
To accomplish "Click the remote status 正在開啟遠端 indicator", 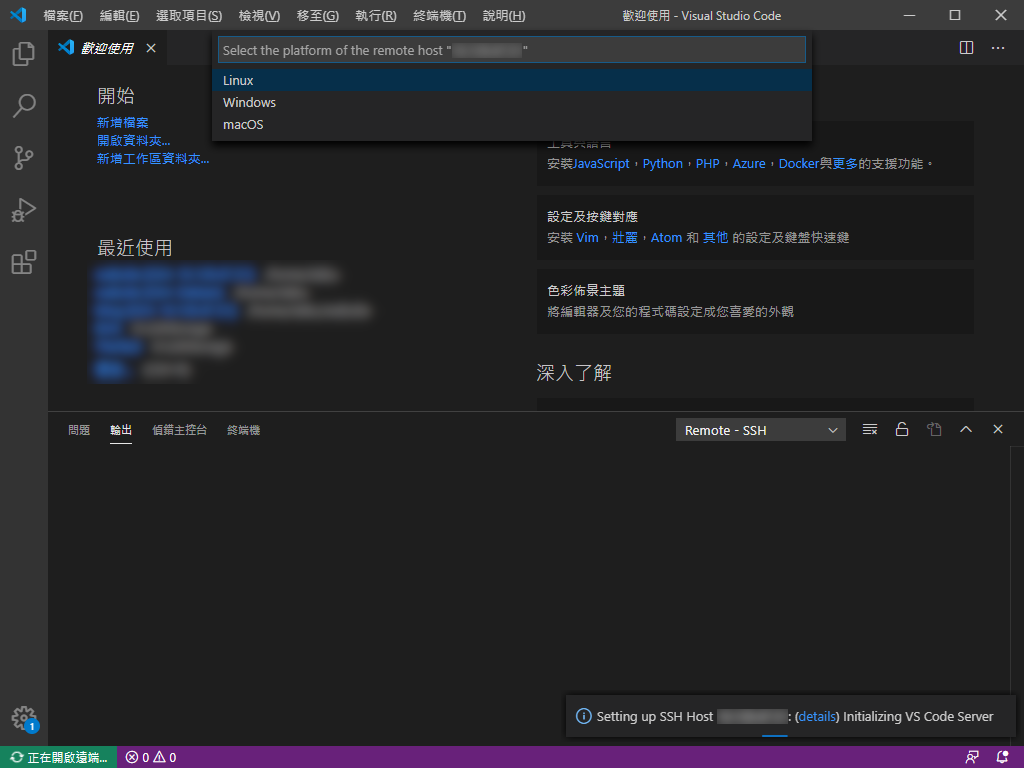I will [x=59, y=757].
